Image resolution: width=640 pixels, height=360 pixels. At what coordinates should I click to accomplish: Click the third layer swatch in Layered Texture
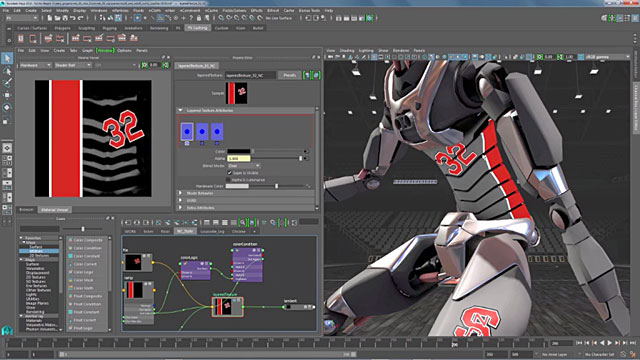[x=217, y=132]
